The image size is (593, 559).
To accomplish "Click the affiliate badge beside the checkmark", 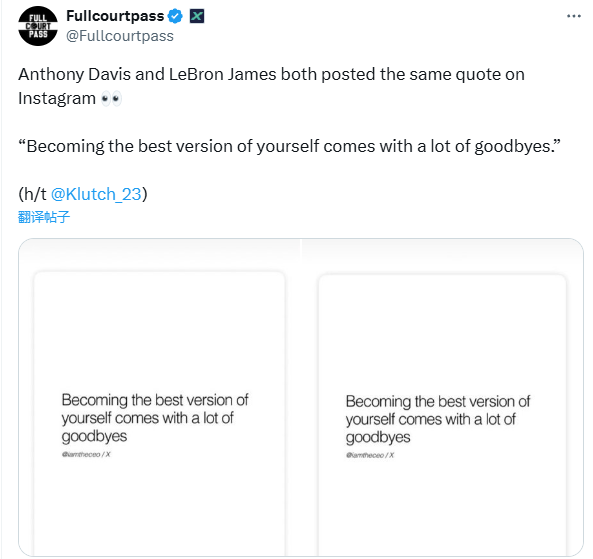I will pos(197,16).
